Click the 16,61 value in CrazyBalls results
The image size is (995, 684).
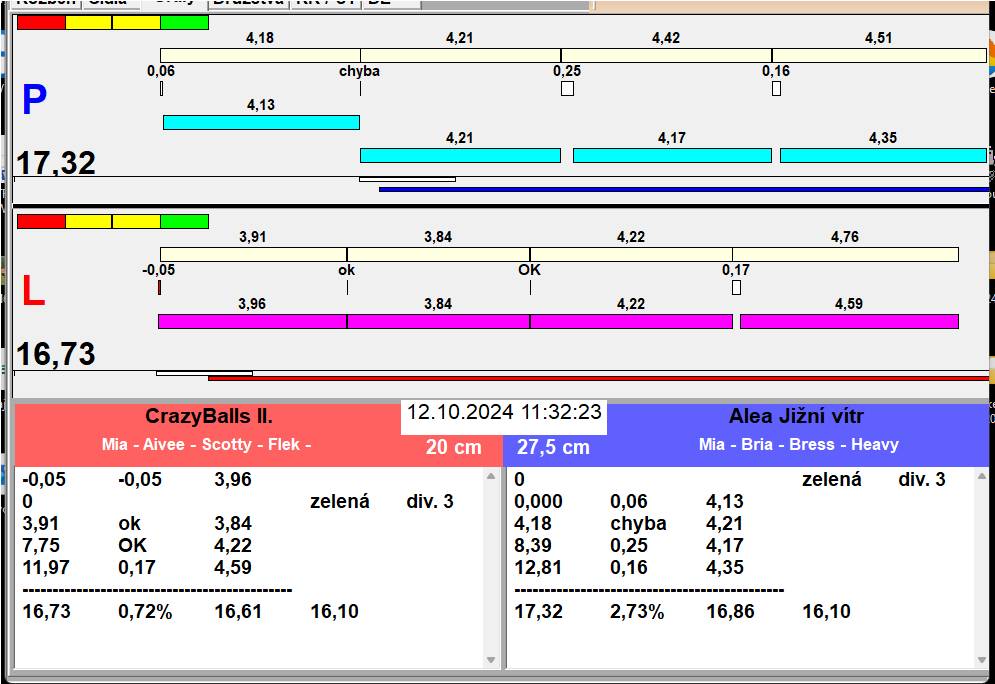point(238,612)
